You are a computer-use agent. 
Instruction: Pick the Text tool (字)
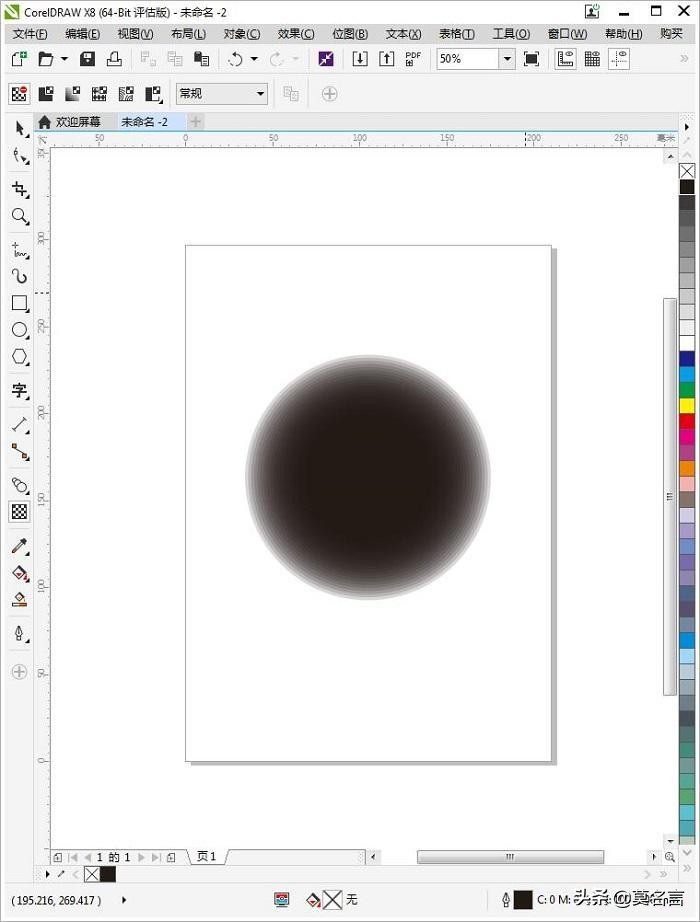click(x=19, y=390)
